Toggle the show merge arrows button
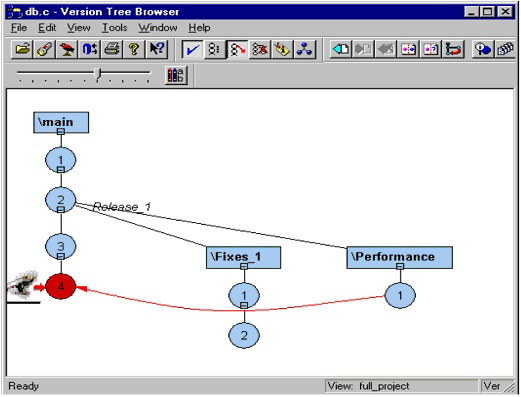The height and width of the screenshot is (397, 521). point(237,50)
